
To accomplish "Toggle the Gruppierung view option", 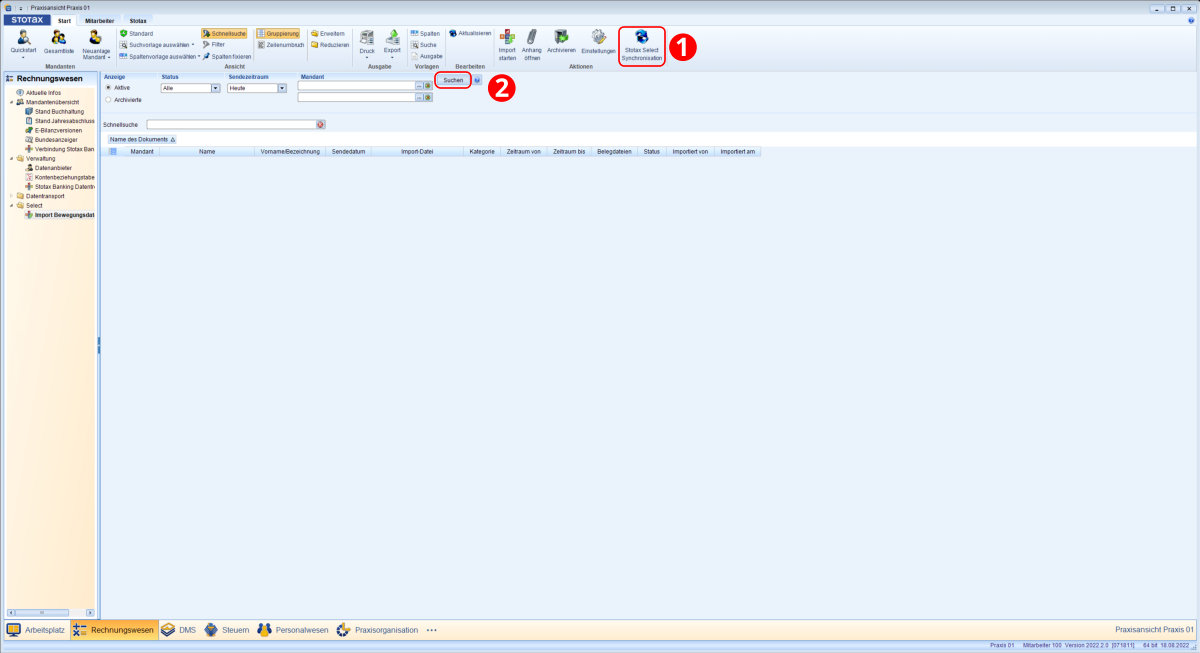I will (x=278, y=33).
